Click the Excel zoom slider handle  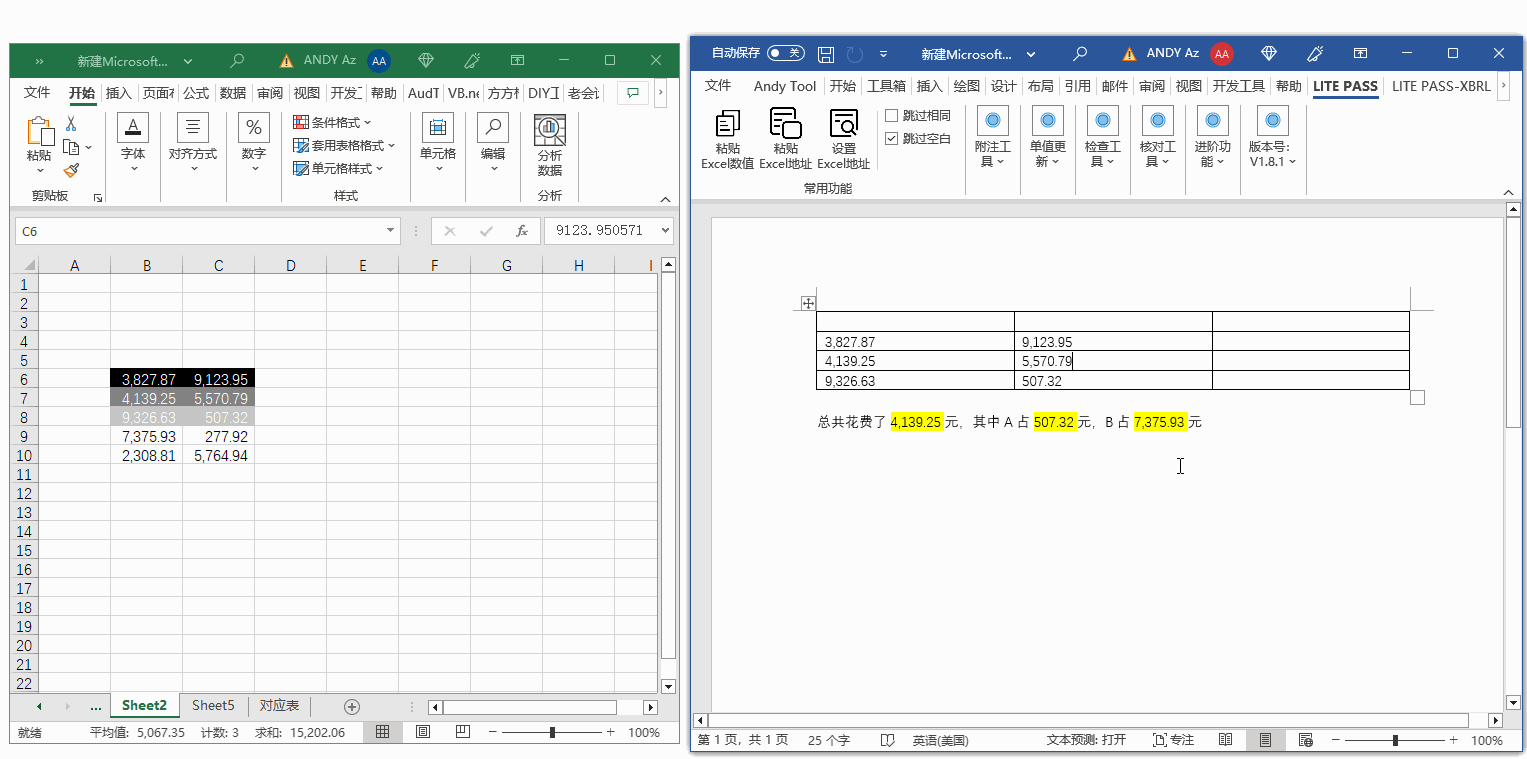(x=552, y=733)
